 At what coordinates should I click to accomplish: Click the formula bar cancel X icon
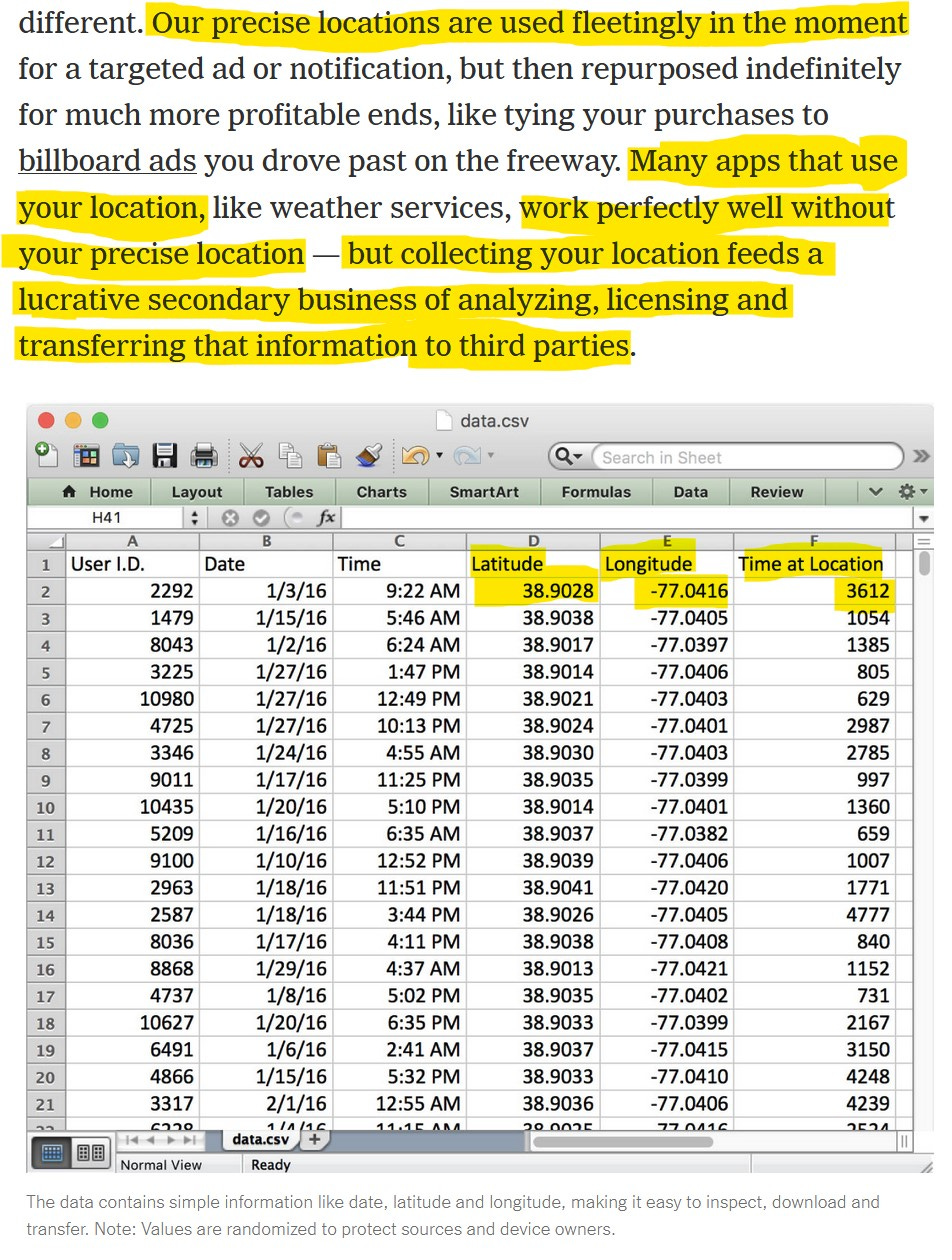click(x=230, y=518)
